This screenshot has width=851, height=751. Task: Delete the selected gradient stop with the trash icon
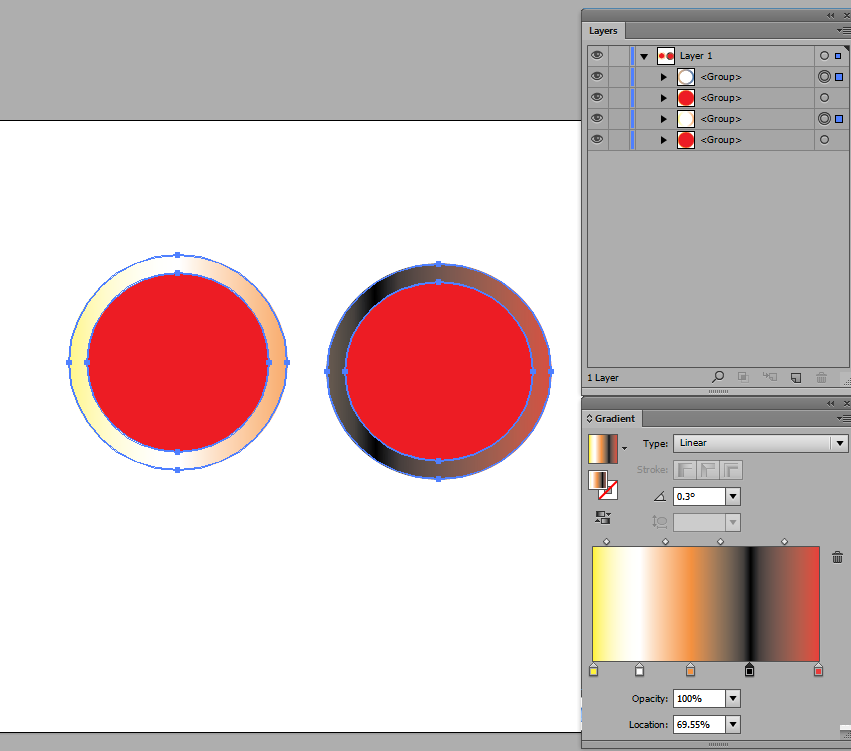(x=837, y=557)
